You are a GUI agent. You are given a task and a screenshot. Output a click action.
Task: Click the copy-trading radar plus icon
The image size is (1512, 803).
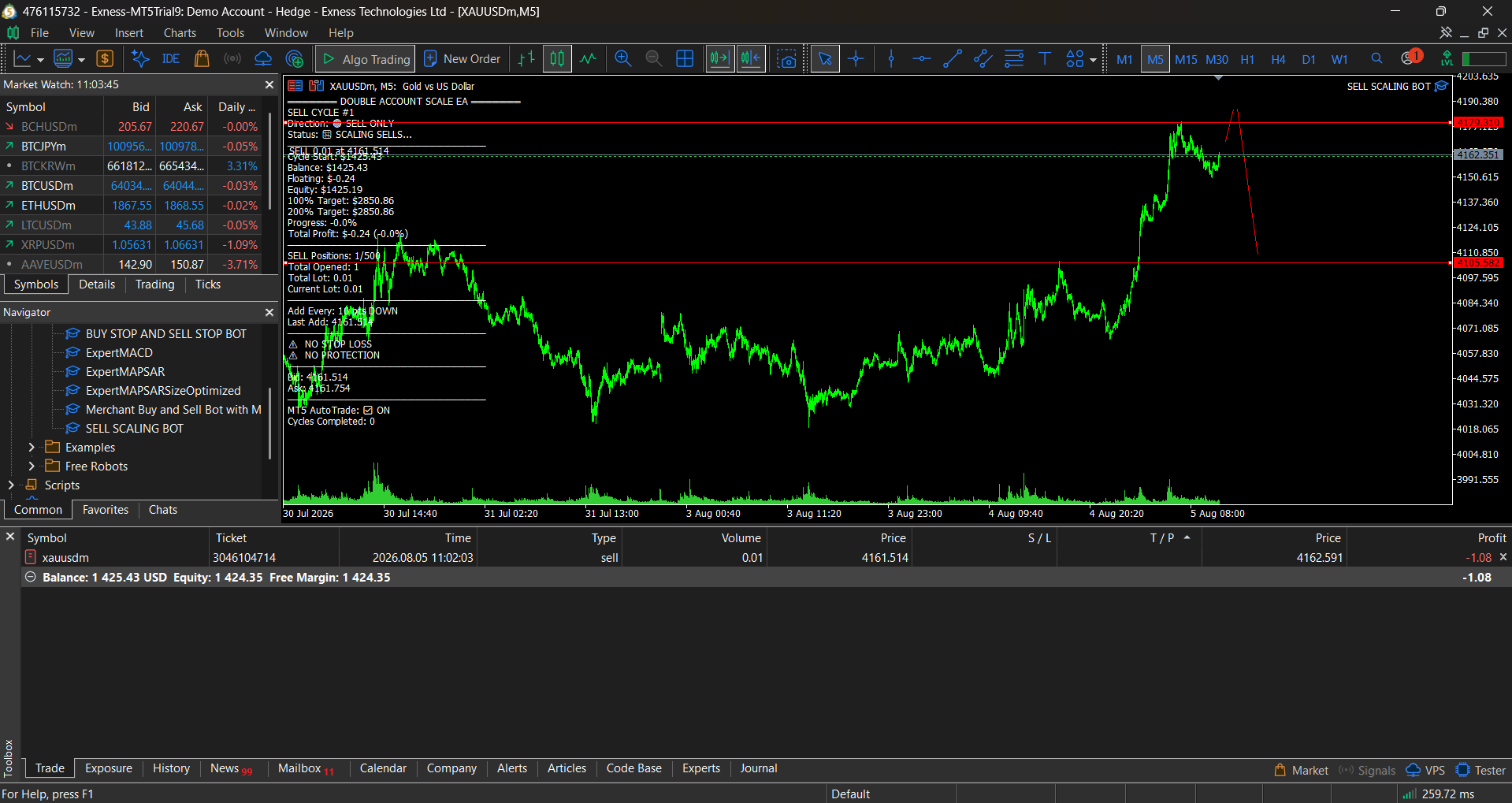pyautogui.click(x=294, y=59)
